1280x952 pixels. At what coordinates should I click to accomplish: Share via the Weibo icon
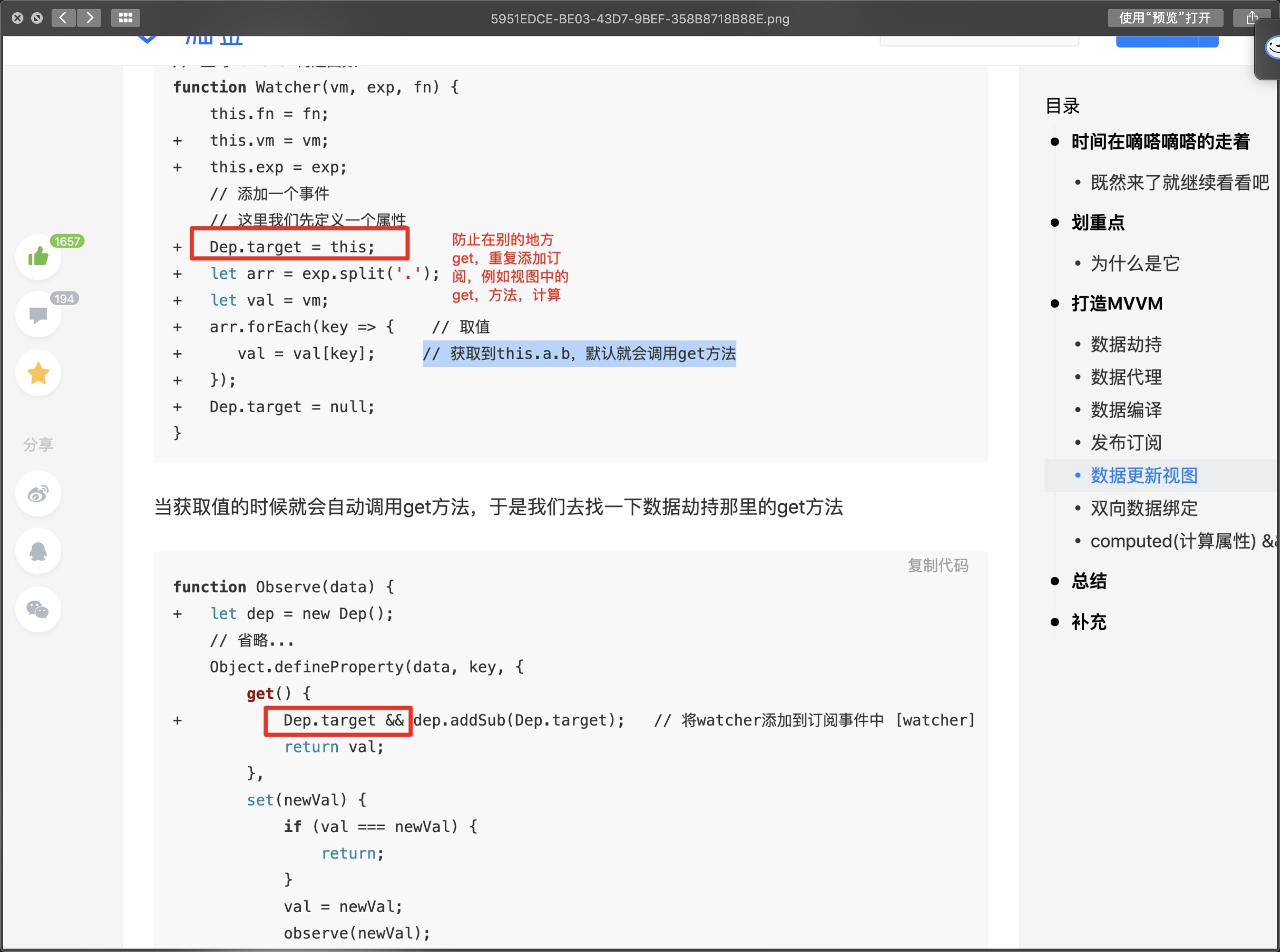38,494
